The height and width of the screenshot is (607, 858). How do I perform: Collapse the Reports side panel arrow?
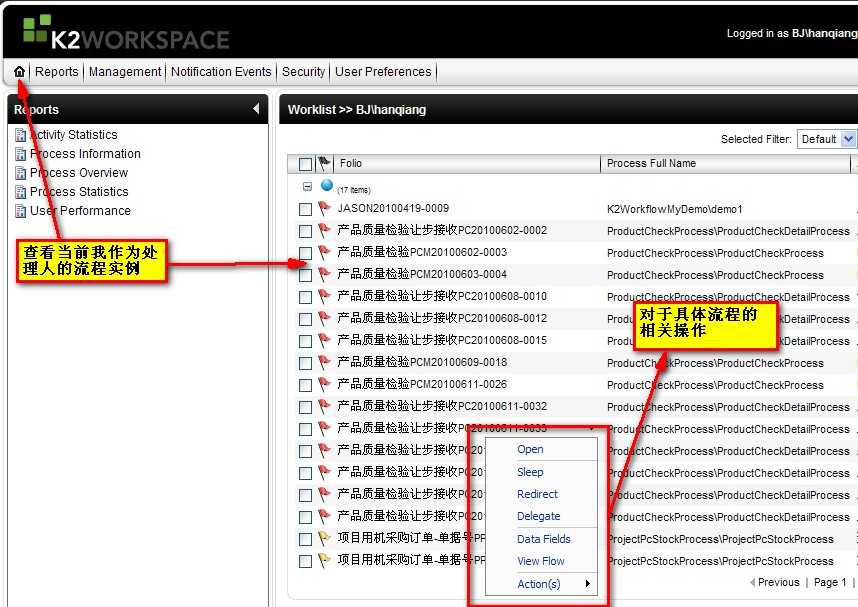(x=256, y=108)
